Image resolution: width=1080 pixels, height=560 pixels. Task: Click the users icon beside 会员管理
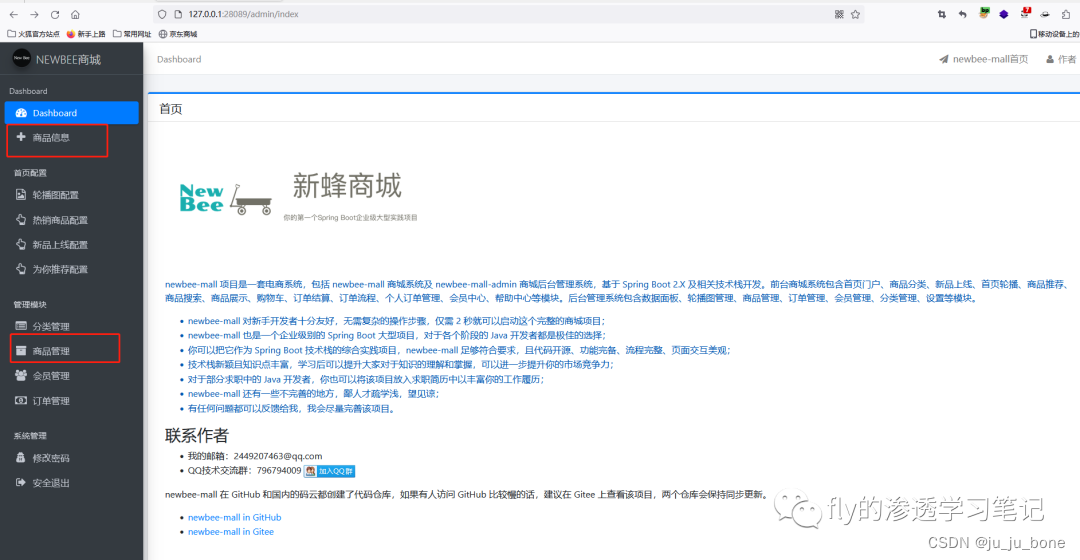[x=21, y=375]
